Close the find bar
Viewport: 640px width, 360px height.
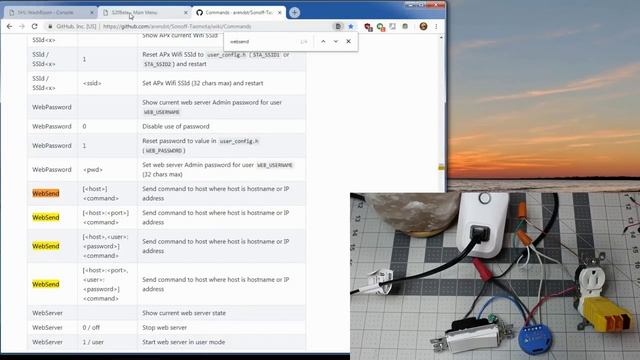click(x=348, y=41)
